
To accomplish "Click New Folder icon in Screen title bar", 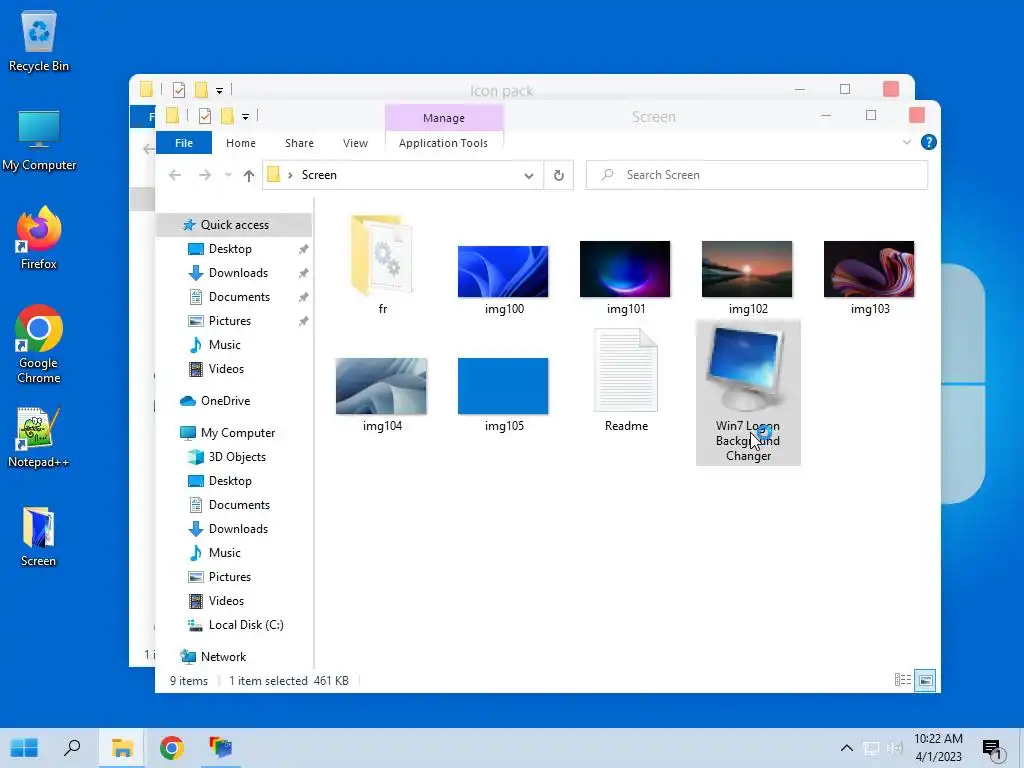I will click(227, 116).
